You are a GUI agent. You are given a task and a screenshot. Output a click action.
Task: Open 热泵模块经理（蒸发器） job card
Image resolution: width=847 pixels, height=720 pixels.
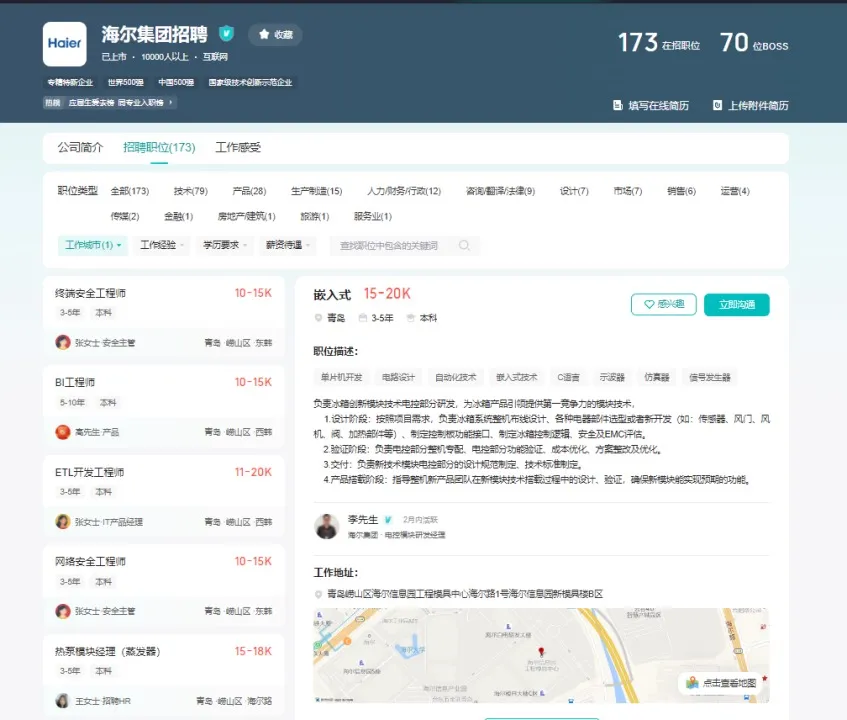(164, 676)
